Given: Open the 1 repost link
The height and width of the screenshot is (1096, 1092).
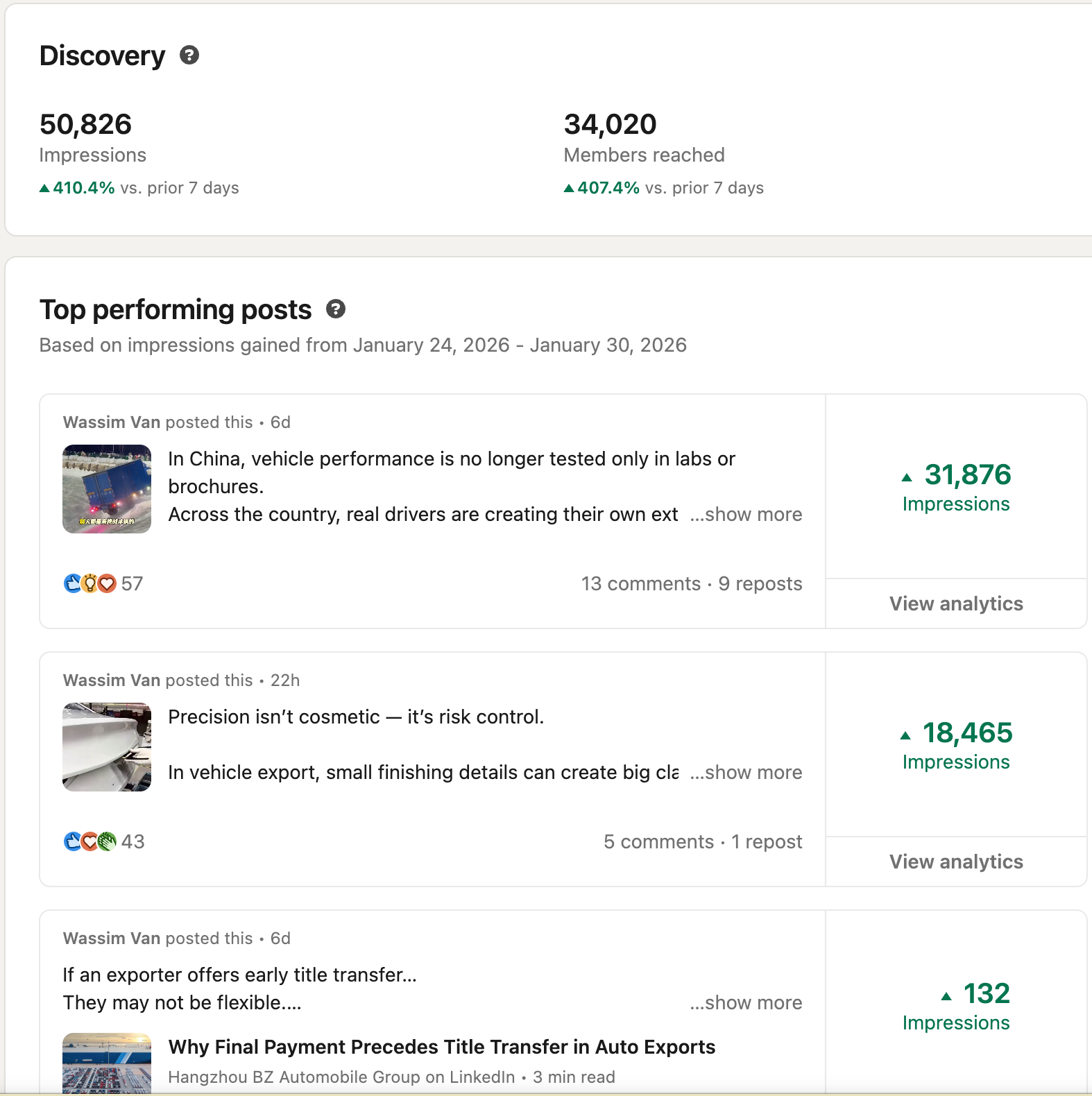Looking at the screenshot, I should (x=767, y=842).
